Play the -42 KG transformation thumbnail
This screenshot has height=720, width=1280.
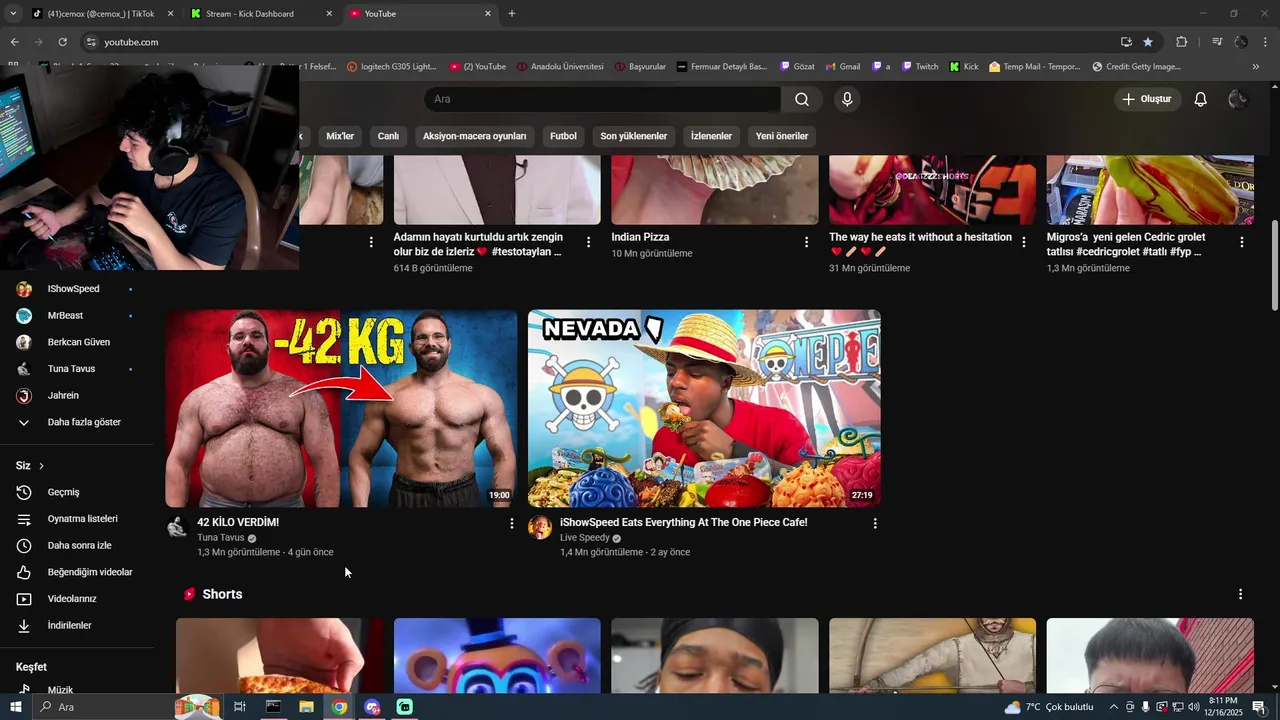point(341,408)
